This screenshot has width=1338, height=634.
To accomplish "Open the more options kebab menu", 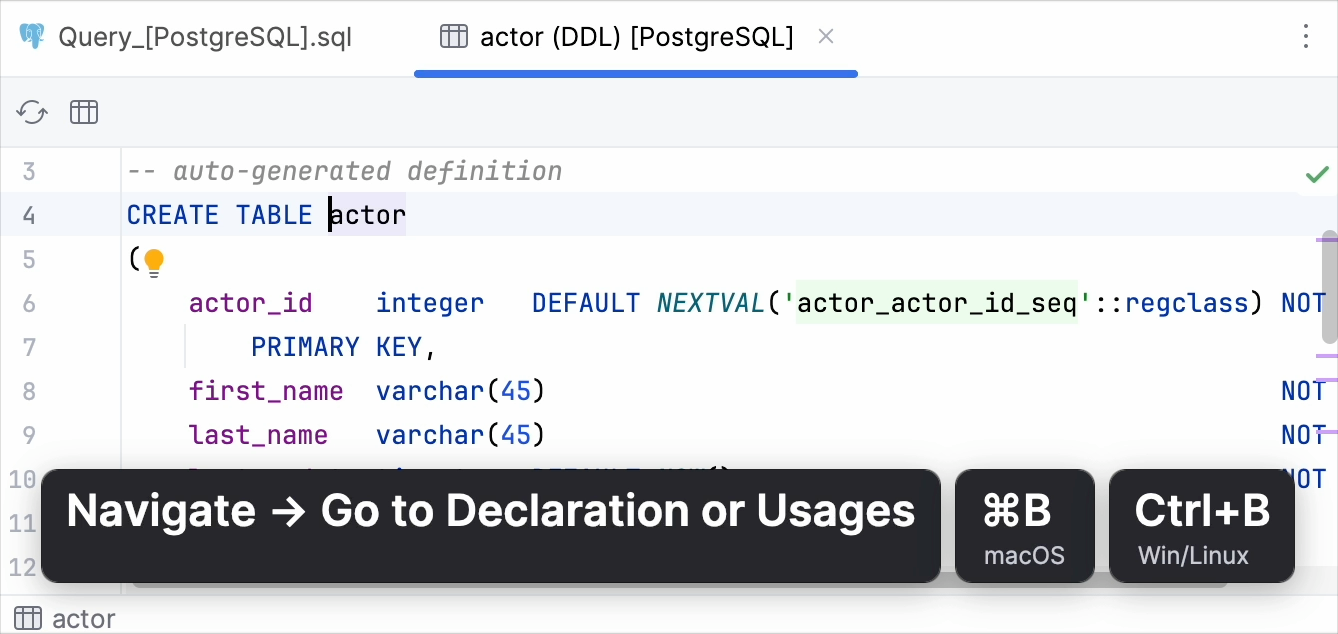I will (x=1305, y=36).
